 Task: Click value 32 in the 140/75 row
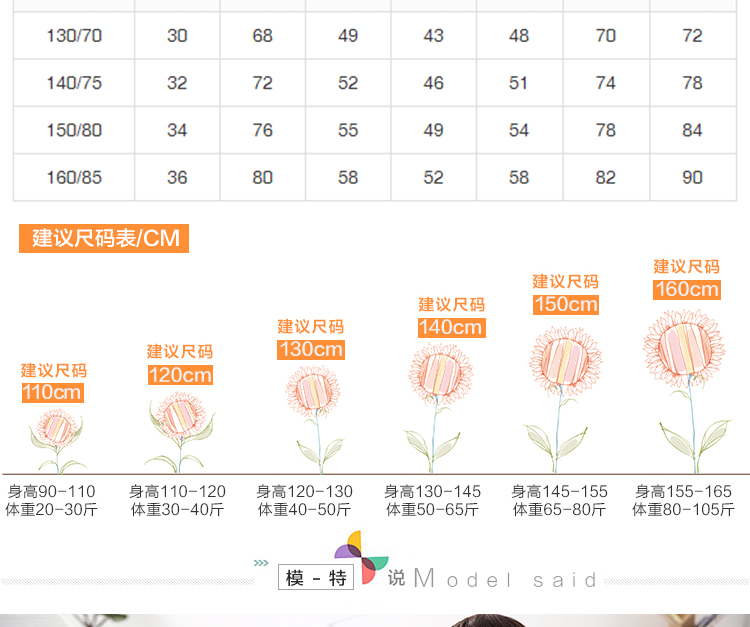click(177, 83)
